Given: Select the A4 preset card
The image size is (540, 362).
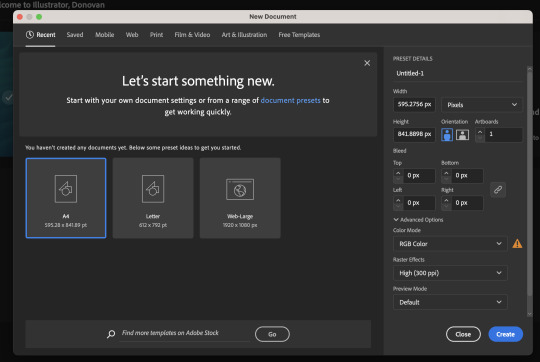Looking at the screenshot, I should 66,198.
